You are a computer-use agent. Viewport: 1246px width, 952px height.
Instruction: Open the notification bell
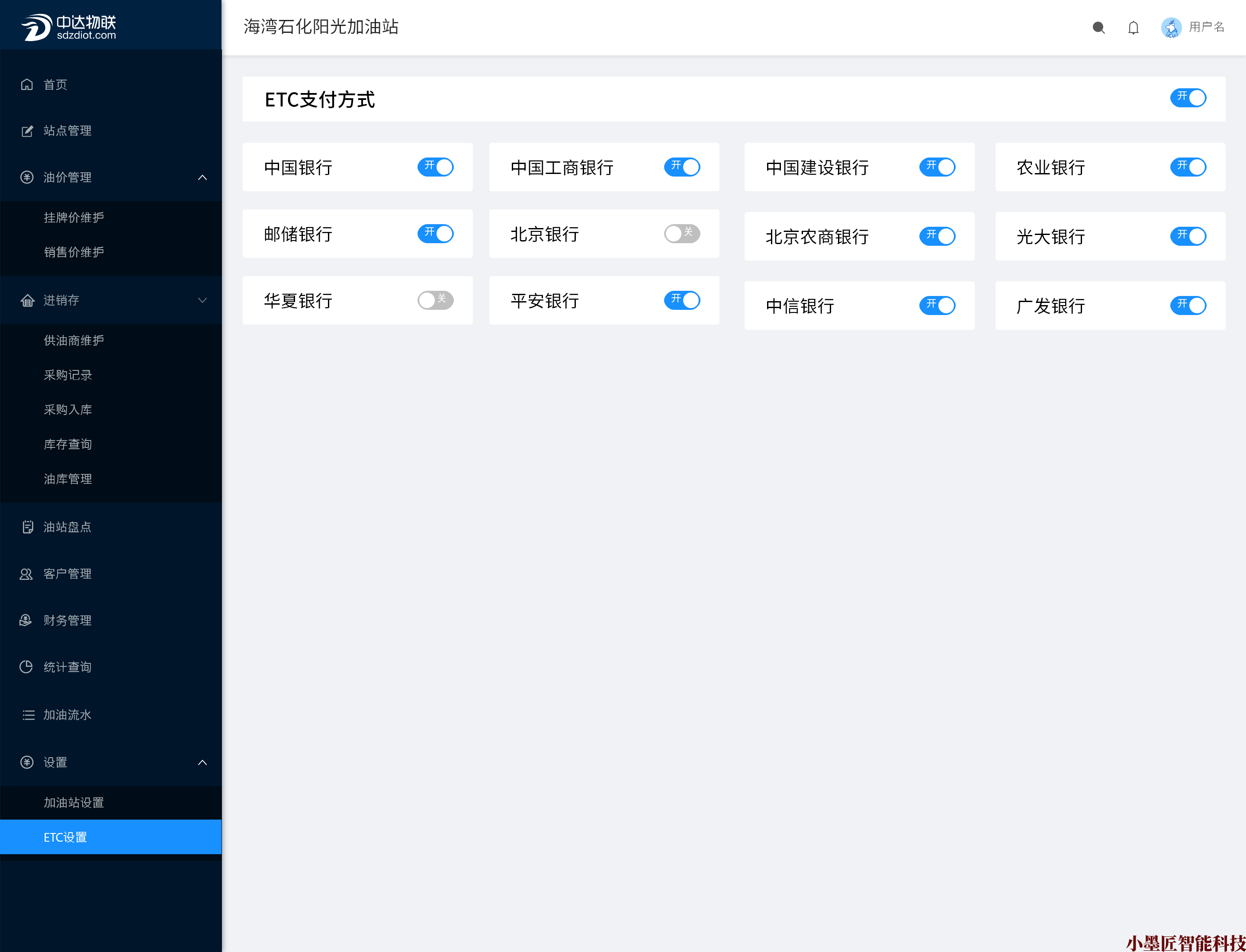[x=1133, y=27]
